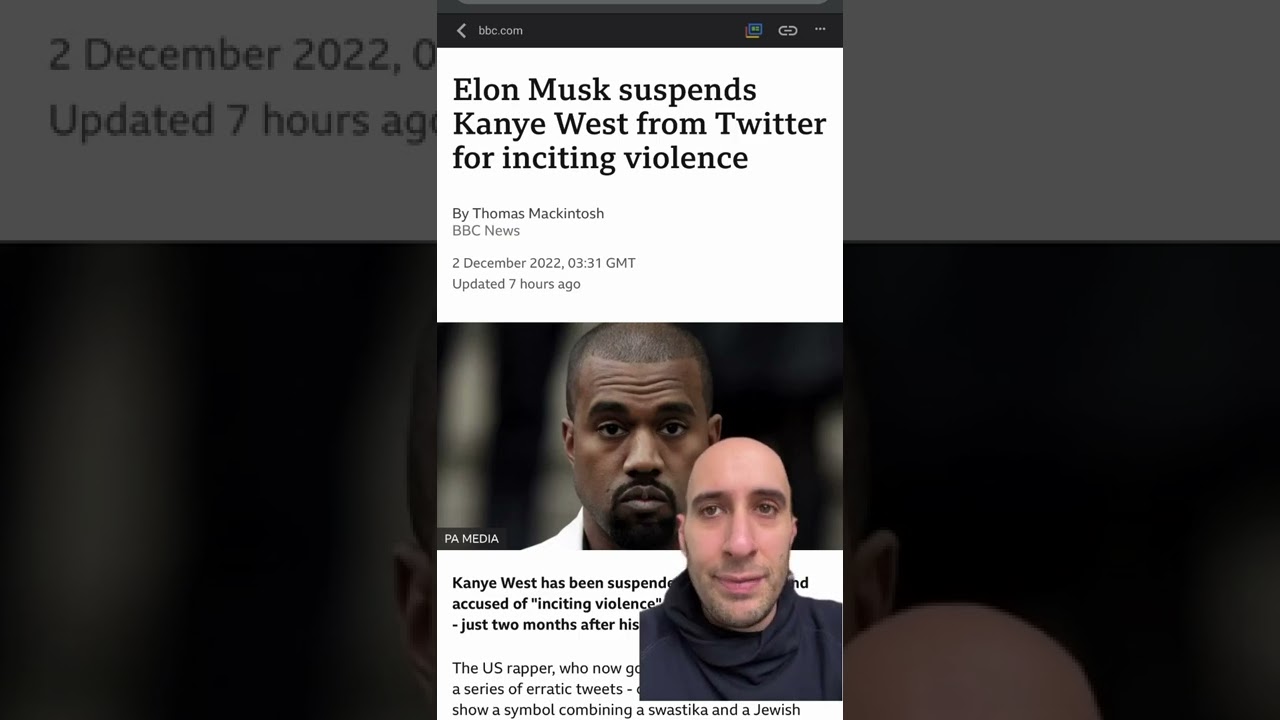Click the Elon Musk suspends Kanye headline
The width and height of the screenshot is (1280, 720).
(x=639, y=123)
